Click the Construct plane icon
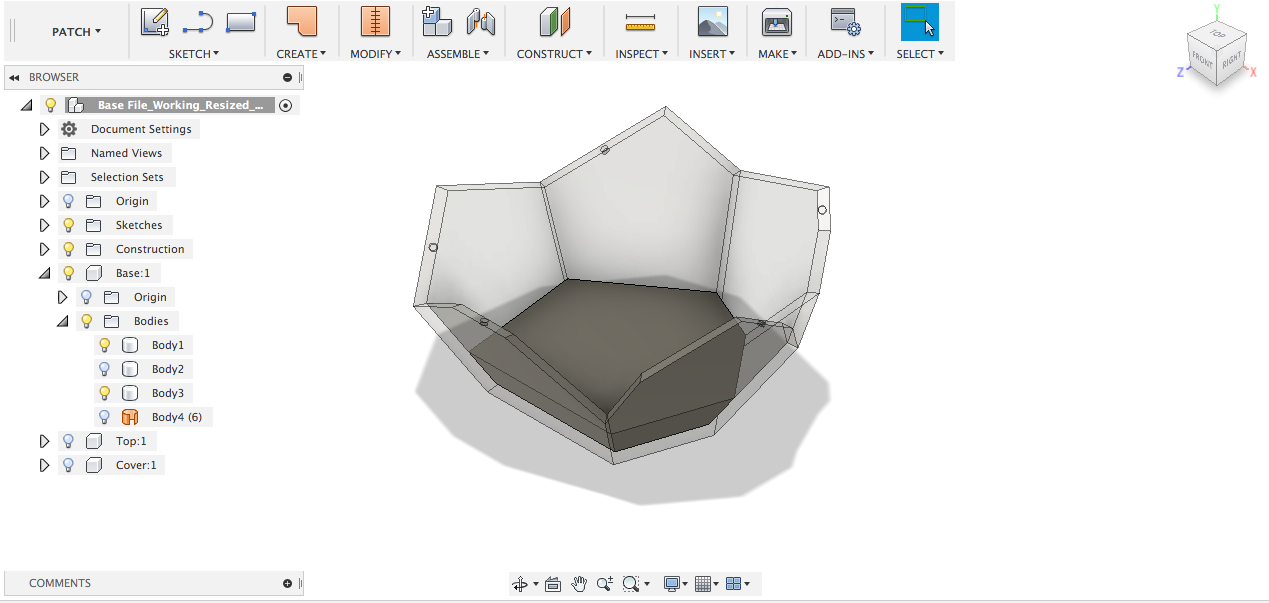This screenshot has height=603, width=1269. pos(554,22)
